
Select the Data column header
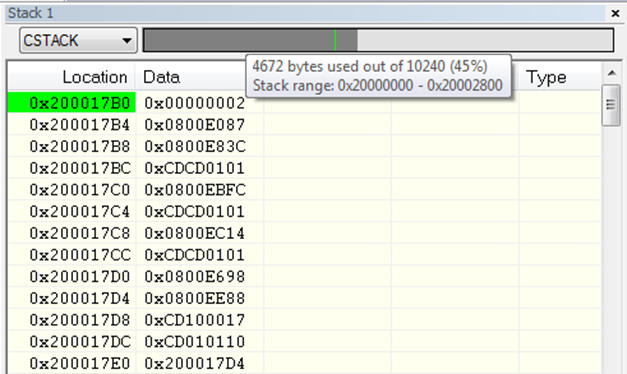162,77
